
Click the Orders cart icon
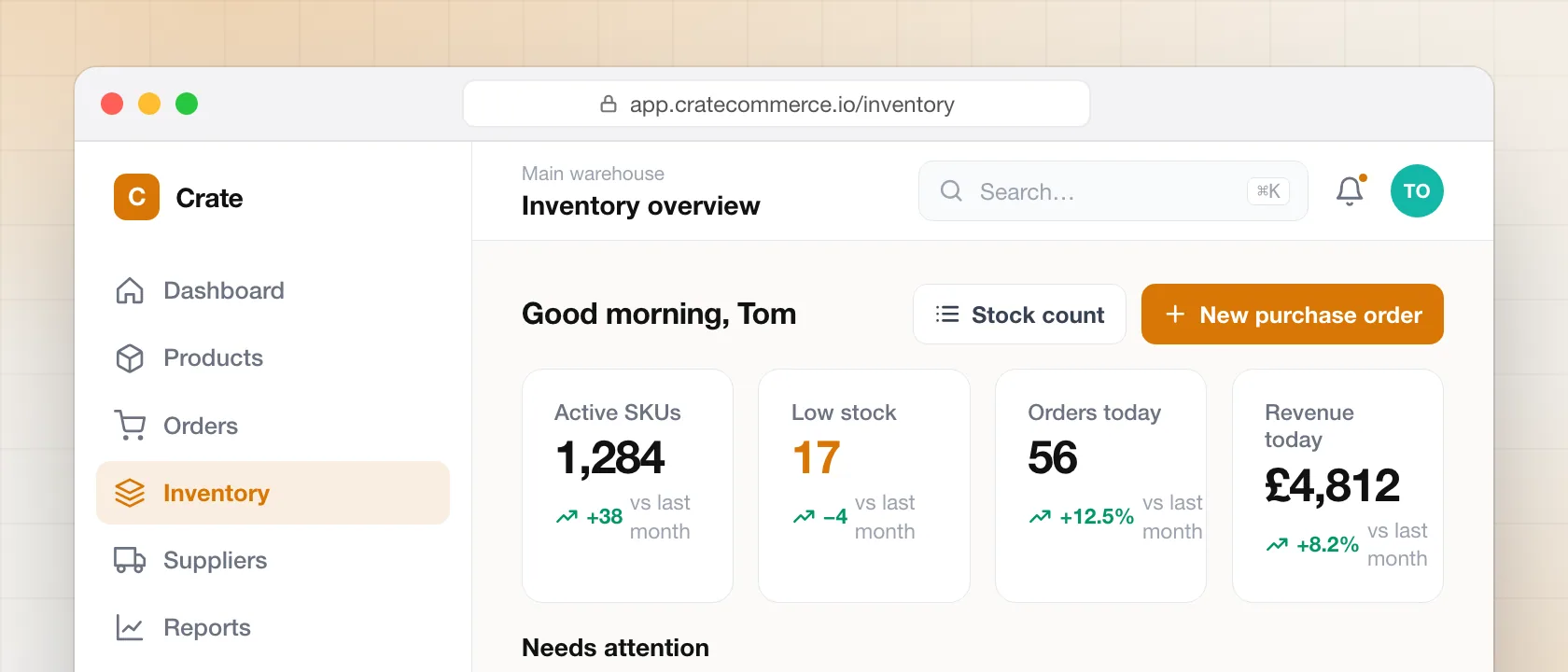[x=130, y=426]
